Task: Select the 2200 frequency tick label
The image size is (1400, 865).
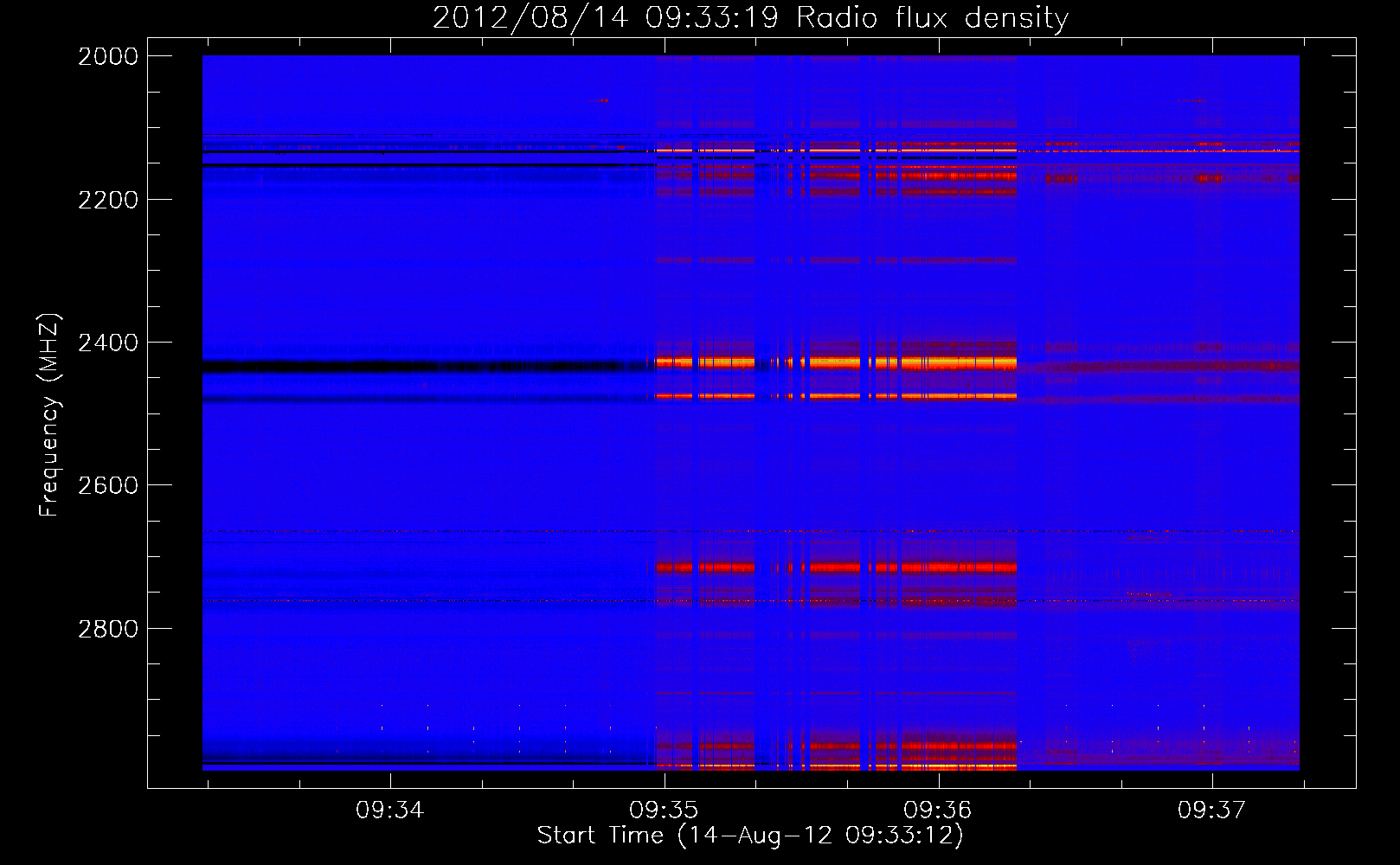Action: (x=108, y=200)
